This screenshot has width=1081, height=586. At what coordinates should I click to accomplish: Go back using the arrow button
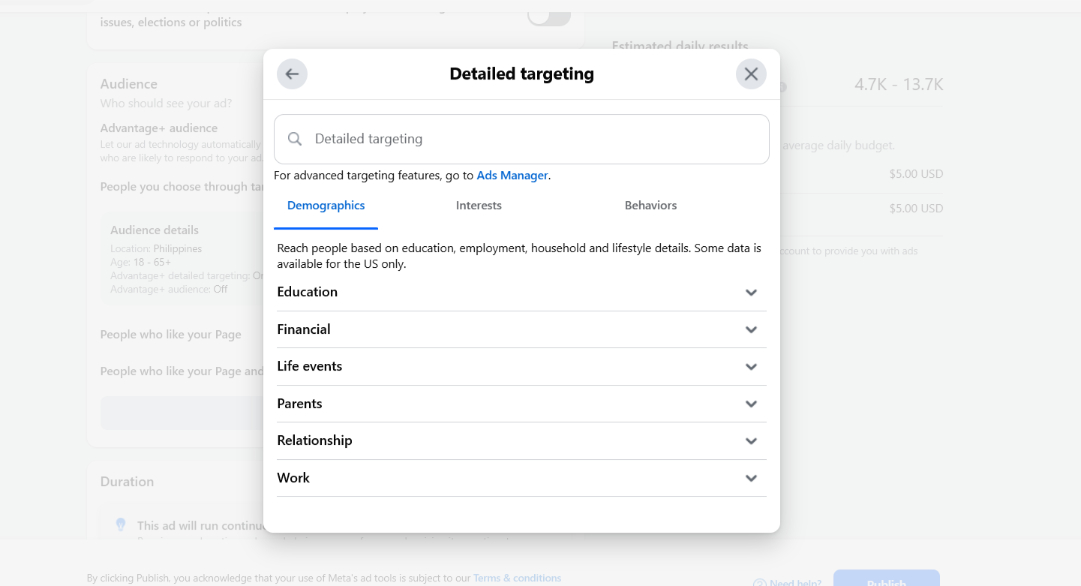[292, 74]
